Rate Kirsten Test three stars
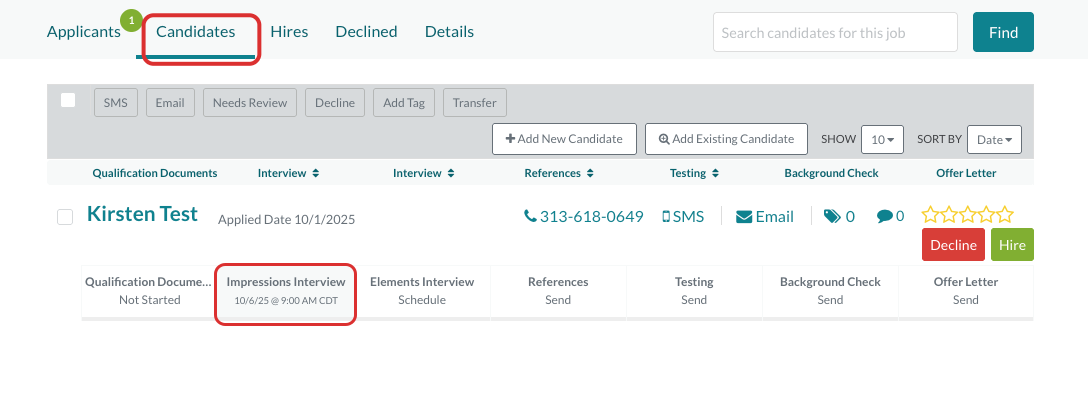This screenshot has height=394, width=1088. [968, 215]
